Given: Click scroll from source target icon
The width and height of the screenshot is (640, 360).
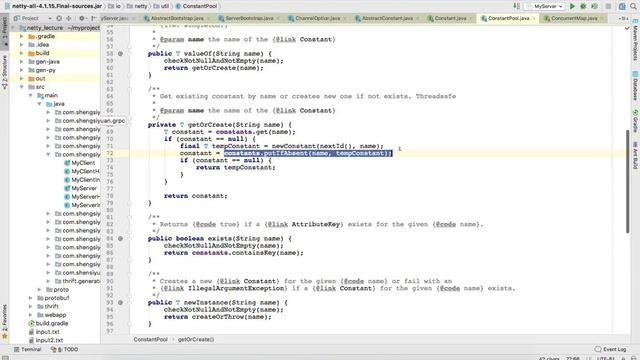Looking at the screenshot, I should pos(59,18).
